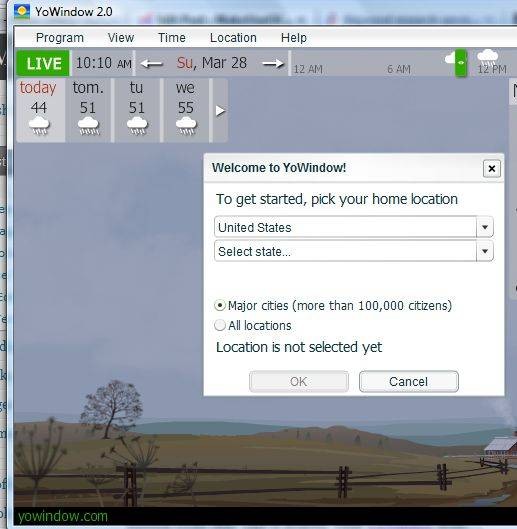This screenshot has width=517, height=529.
Task: Open the Program menu
Action: 60,37
